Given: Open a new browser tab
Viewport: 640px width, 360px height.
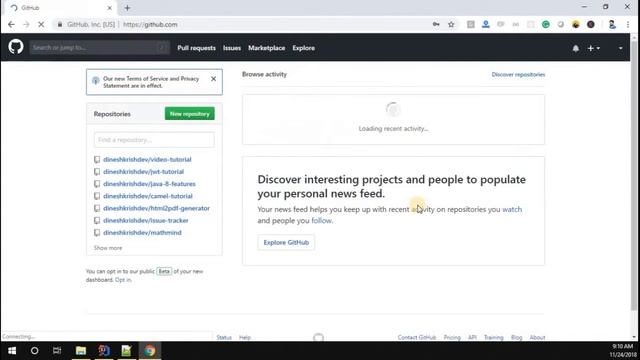Looking at the screenshot, I should pos(127,8).
